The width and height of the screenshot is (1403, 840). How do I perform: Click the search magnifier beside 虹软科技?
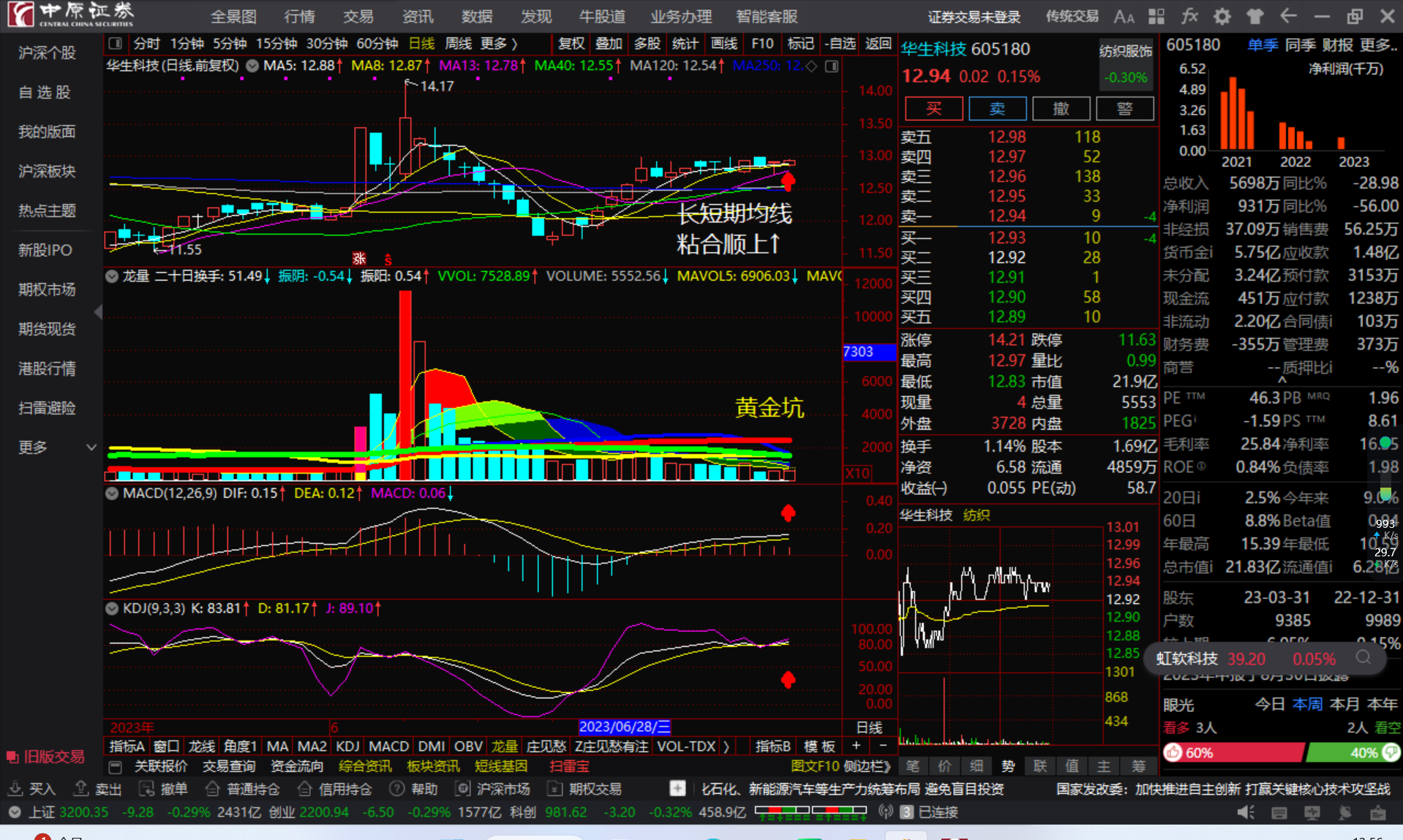click(1363, 657)
